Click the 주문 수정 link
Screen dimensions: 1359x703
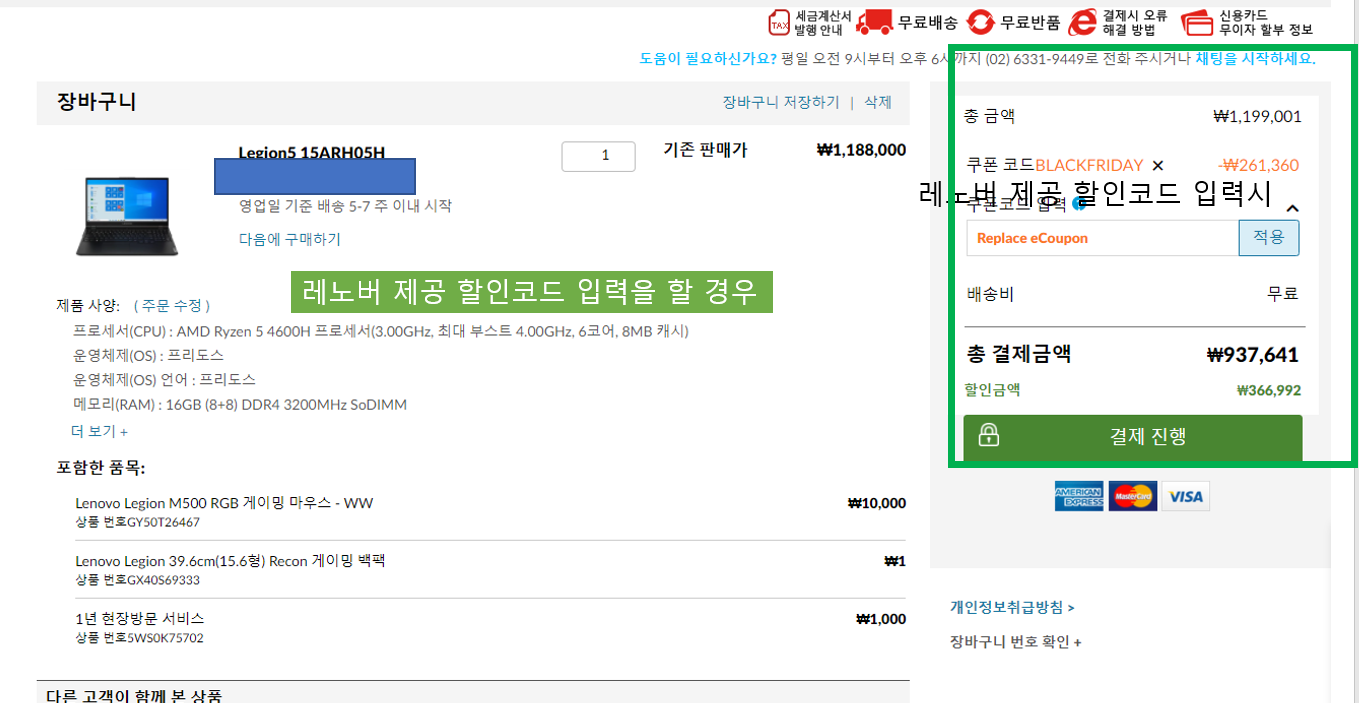(172, 305)
